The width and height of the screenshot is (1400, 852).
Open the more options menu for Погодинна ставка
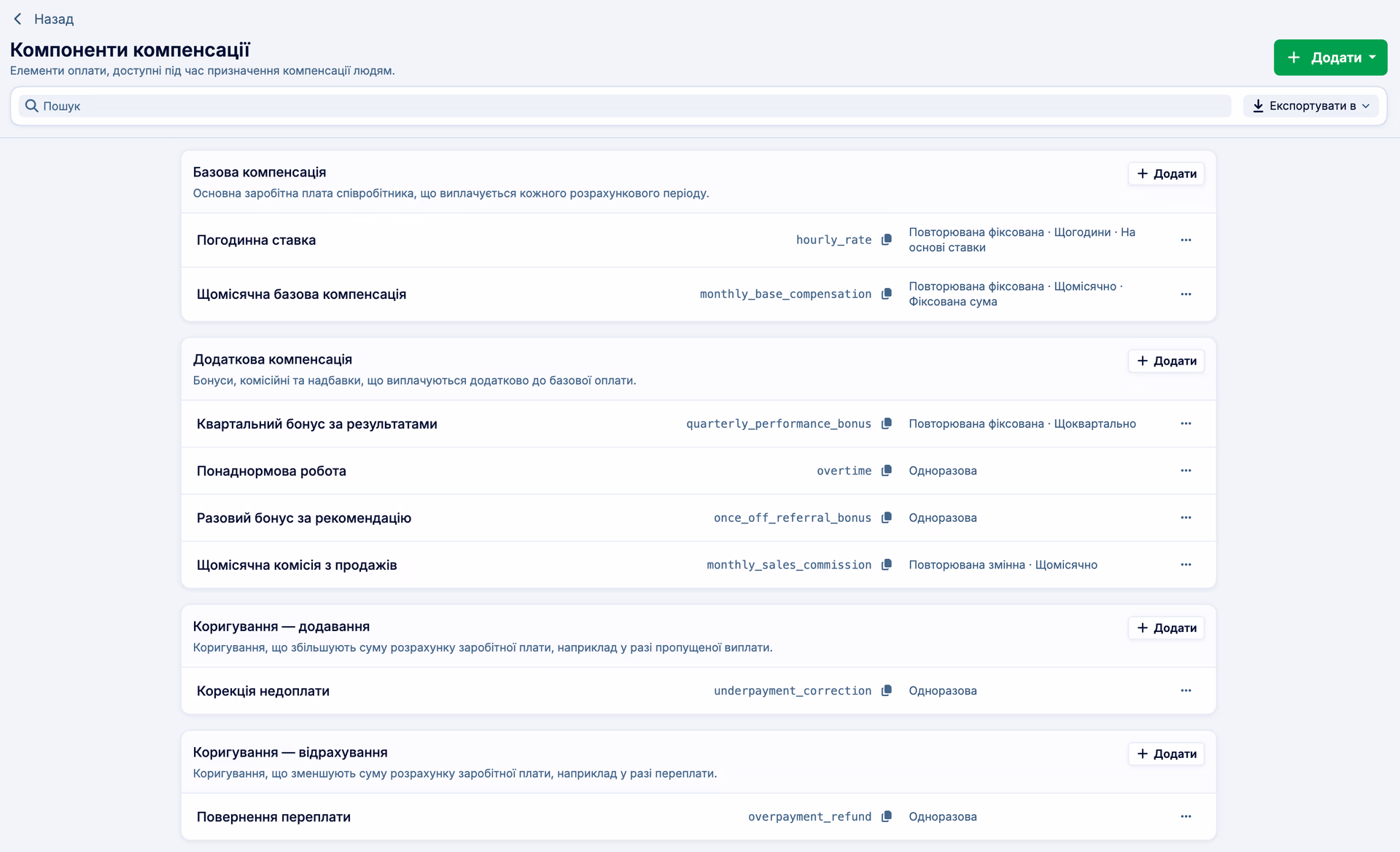pyautogui.click(x=1186, y=240)
